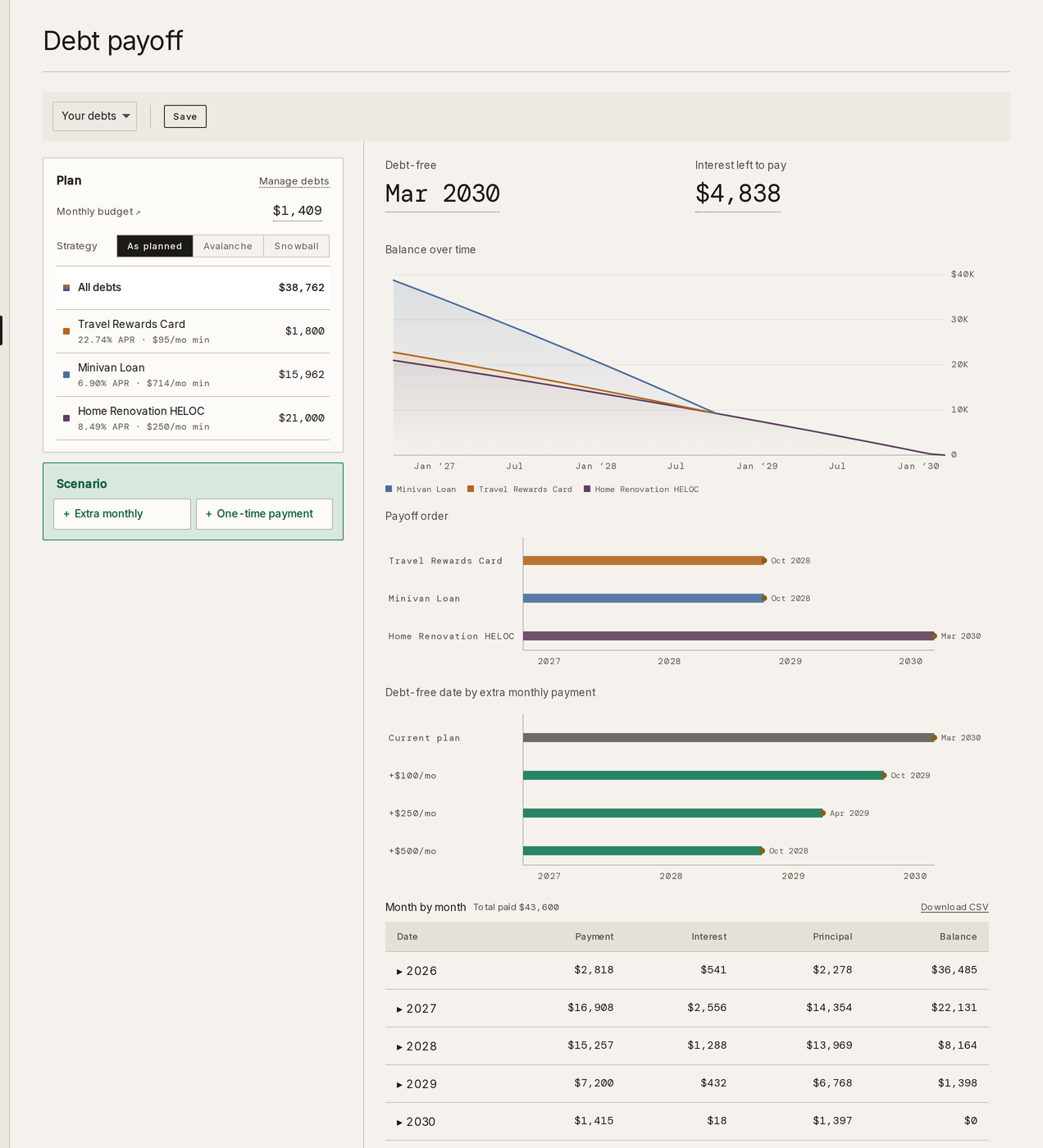
Task: Edit the monthly budget value $1,409
Action: (298, 211)
